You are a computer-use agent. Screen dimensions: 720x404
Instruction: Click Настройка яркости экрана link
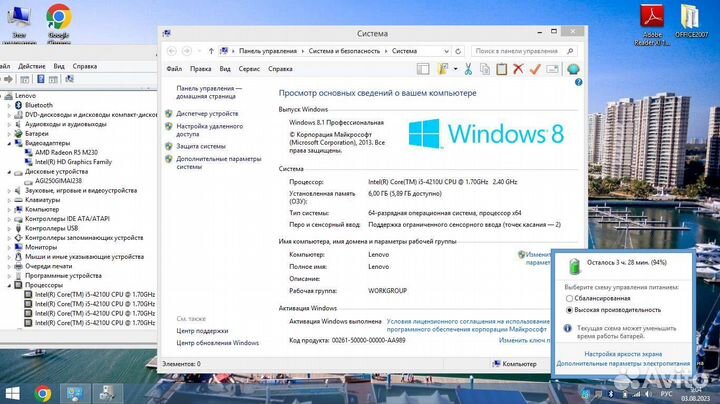click(x=623, y=354)
